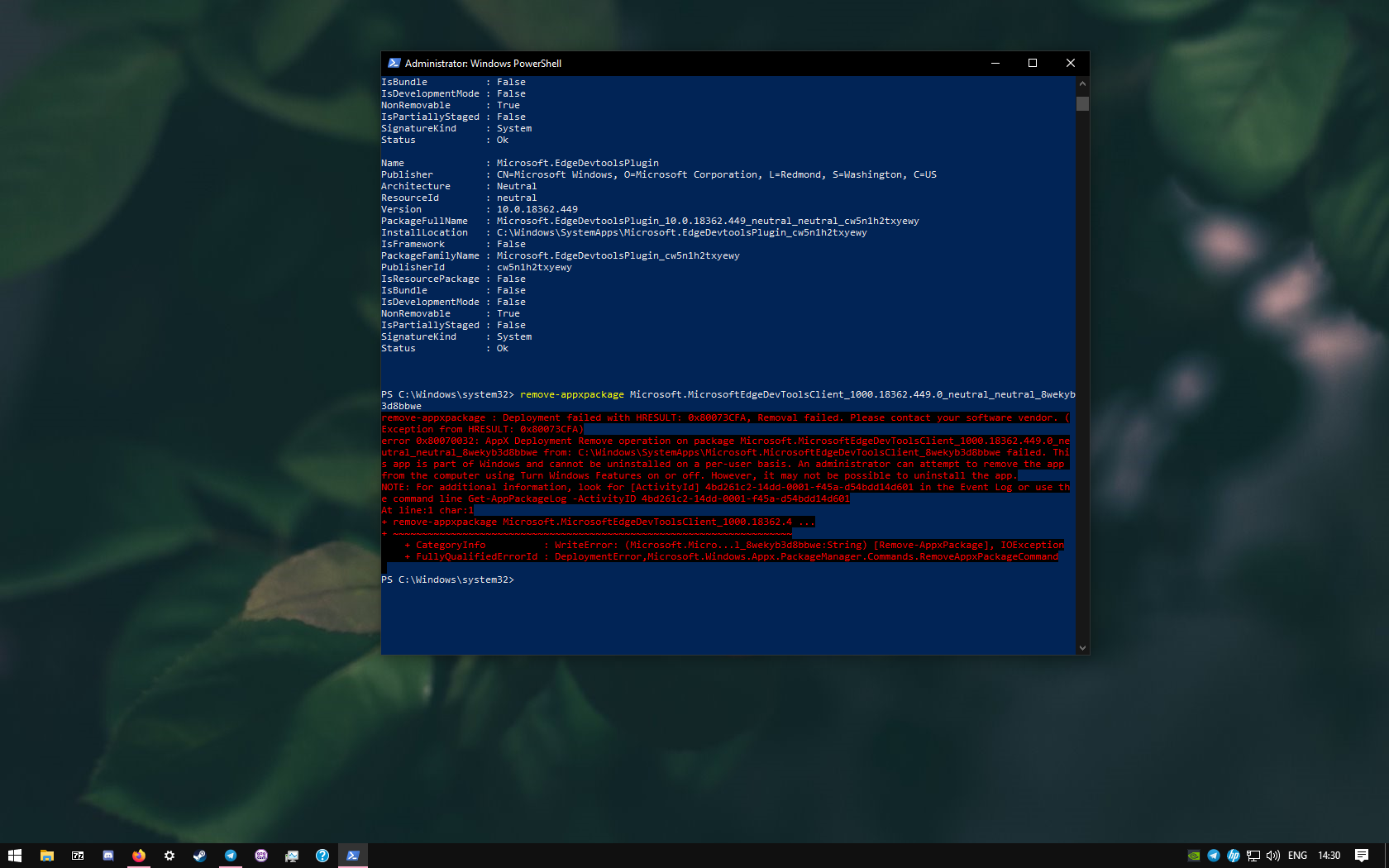Click the last PS C:\Windows\system32> prompt

(x=447, y=580)
